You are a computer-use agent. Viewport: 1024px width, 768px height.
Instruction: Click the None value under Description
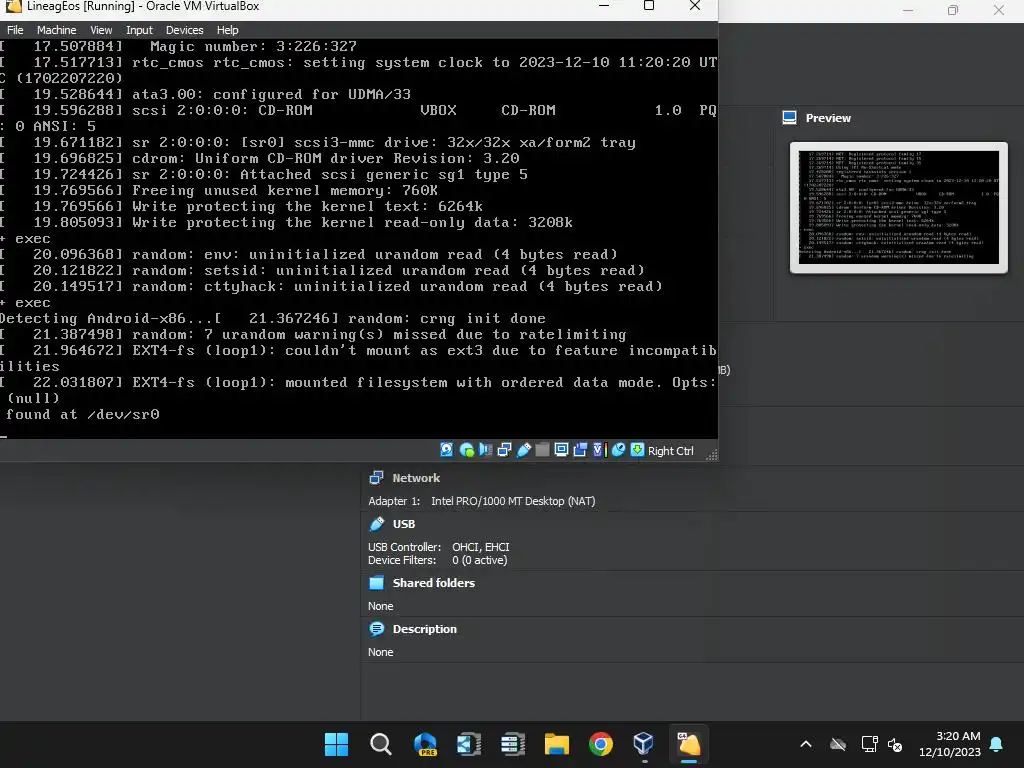click(x=381, y=652)
